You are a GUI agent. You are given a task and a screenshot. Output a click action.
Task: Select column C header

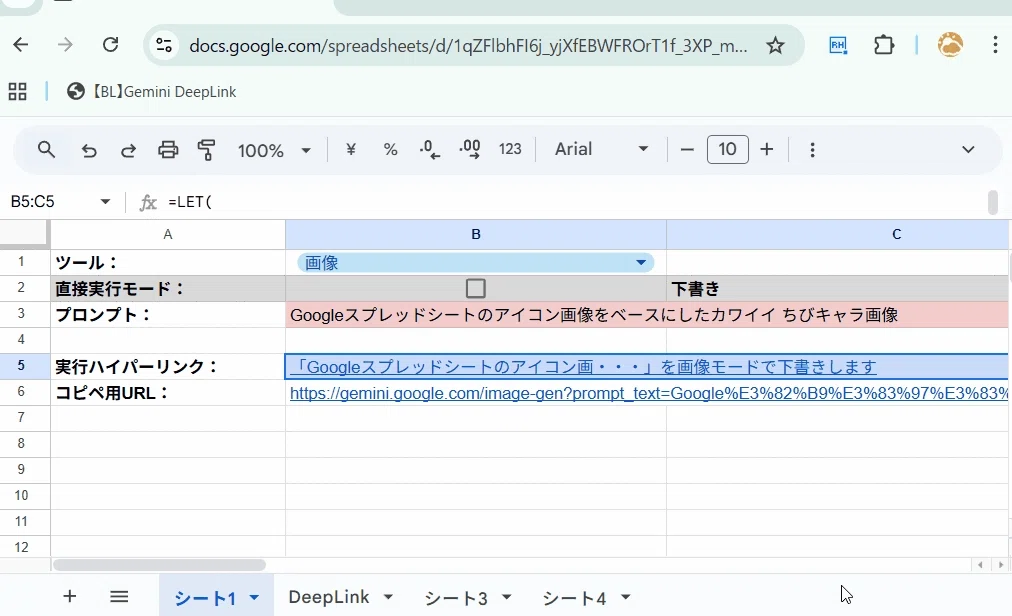pos(838,234)
